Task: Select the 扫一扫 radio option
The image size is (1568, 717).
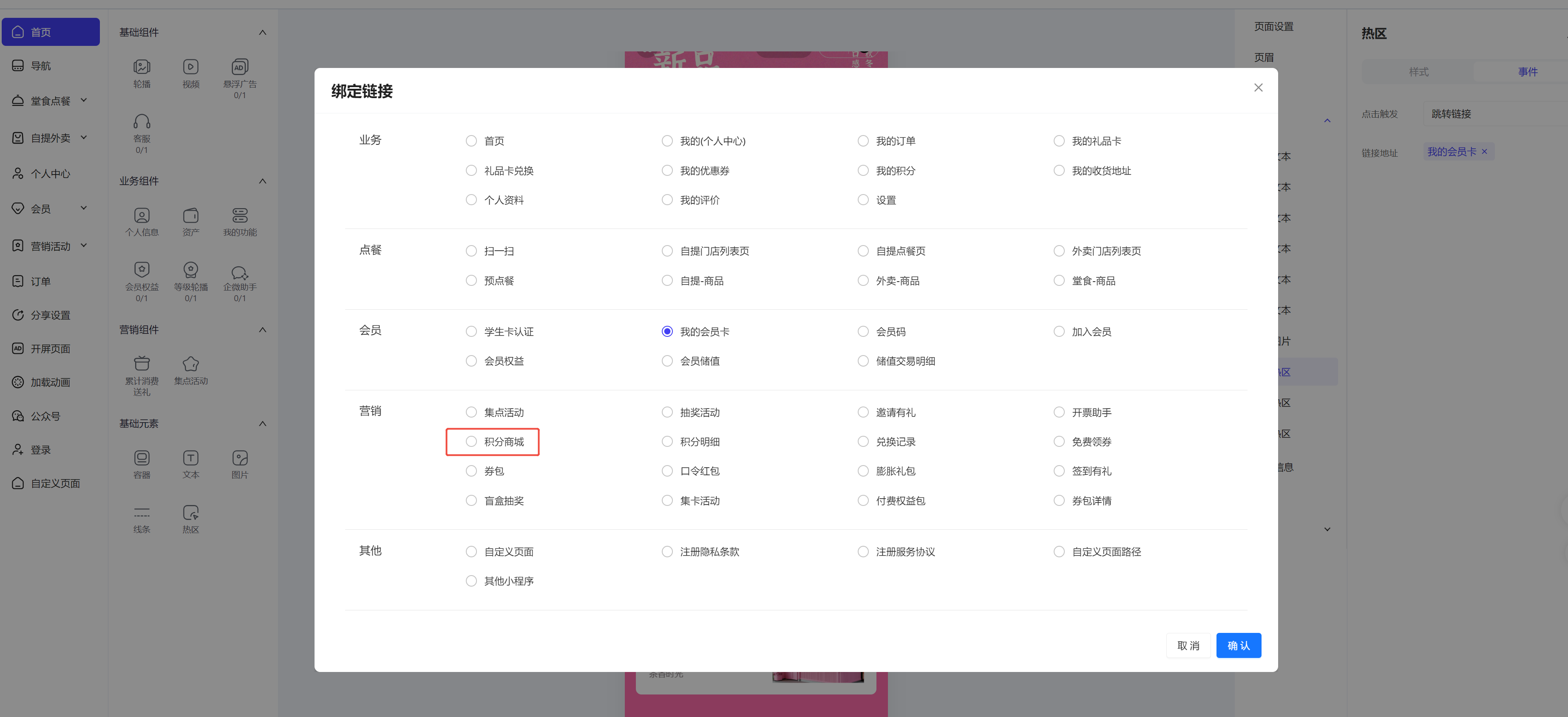Action: coord(471,251)
